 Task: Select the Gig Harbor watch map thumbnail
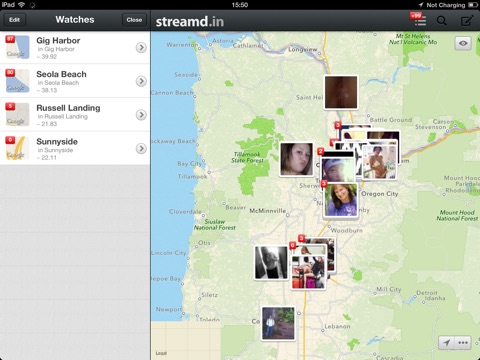point(17,47)
